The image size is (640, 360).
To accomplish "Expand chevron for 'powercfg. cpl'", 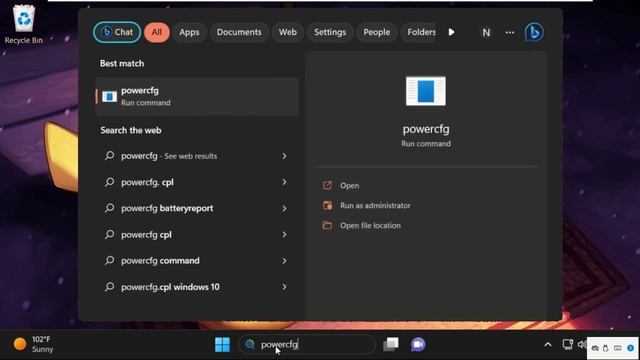I will click(x=284, y=182).
